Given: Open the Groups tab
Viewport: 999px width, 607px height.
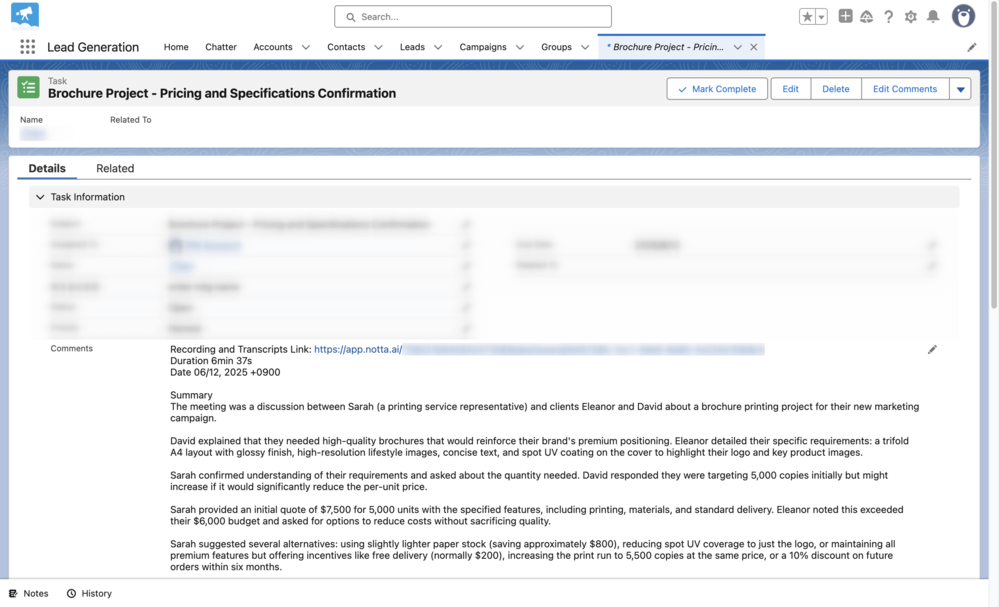Looking at the screenshot, I should (x=556, y=47).
